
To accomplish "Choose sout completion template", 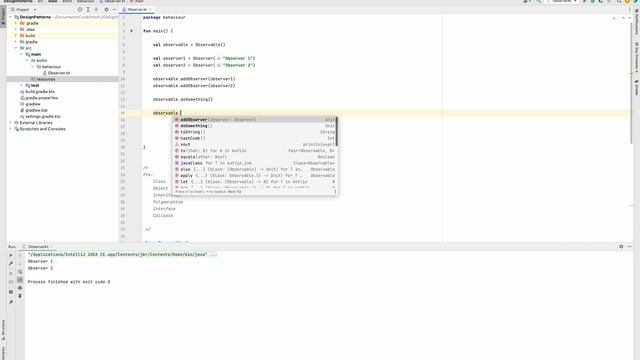I will [255, 144].
